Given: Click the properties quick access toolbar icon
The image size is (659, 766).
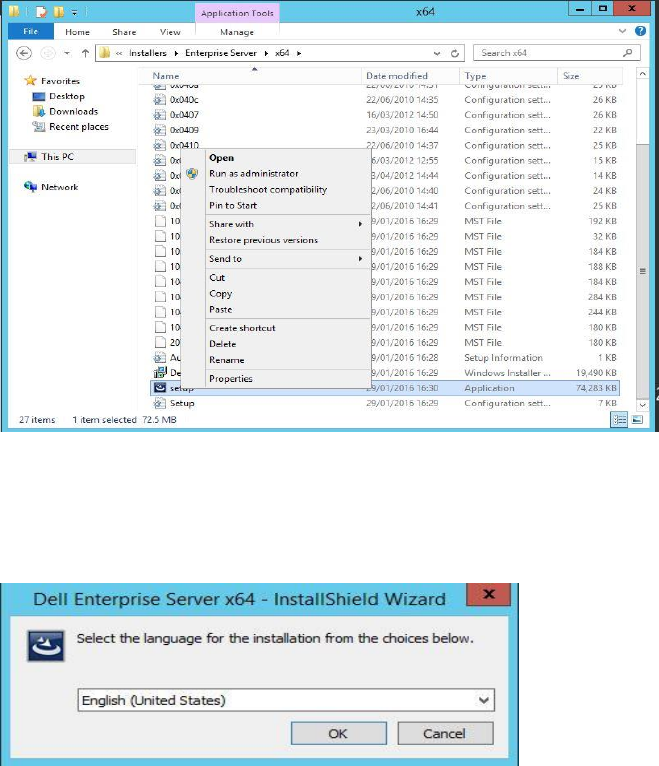Looking at the screenshot, I should pyautogui.click(x=42, y=12).
